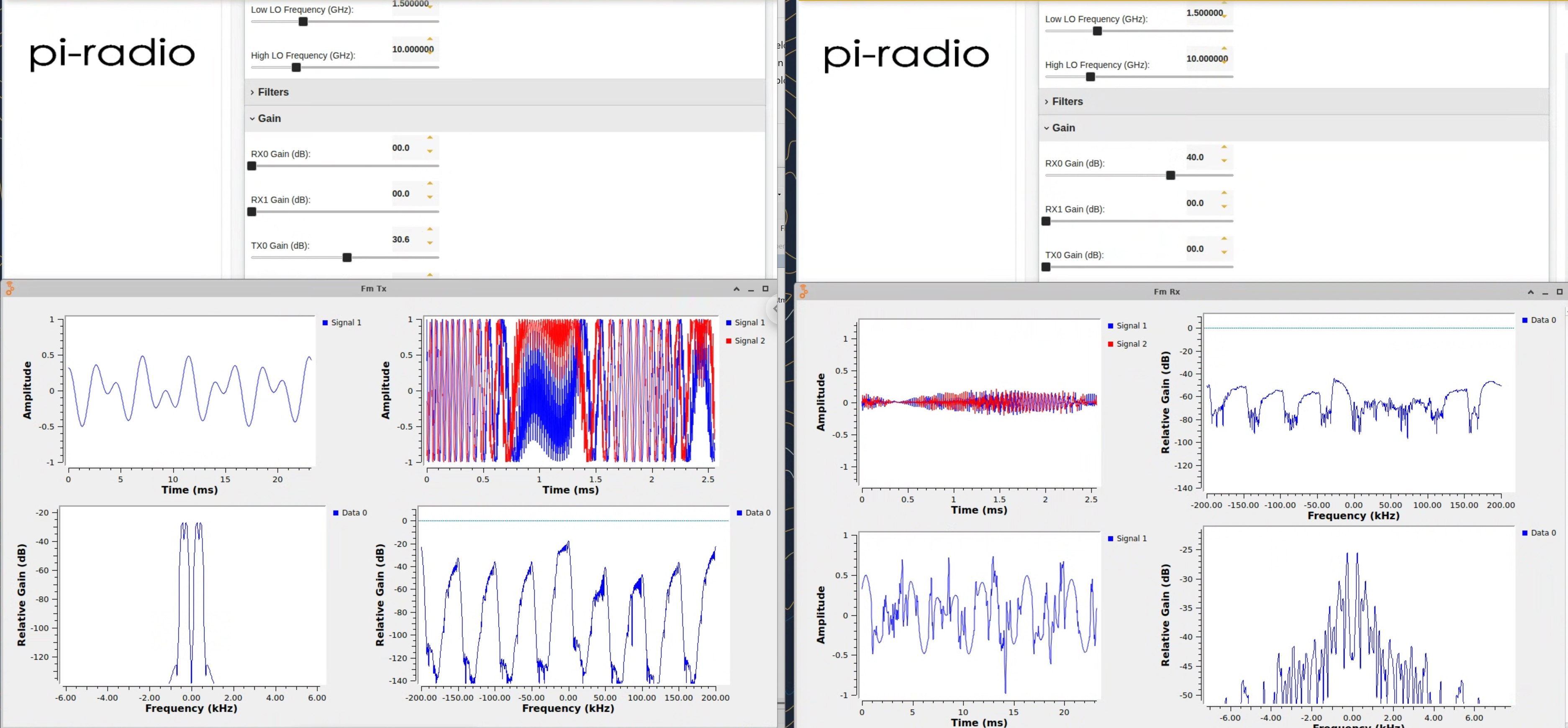Toggle Signal 2 legend in Fm Tx time plot

coord(749,341)
